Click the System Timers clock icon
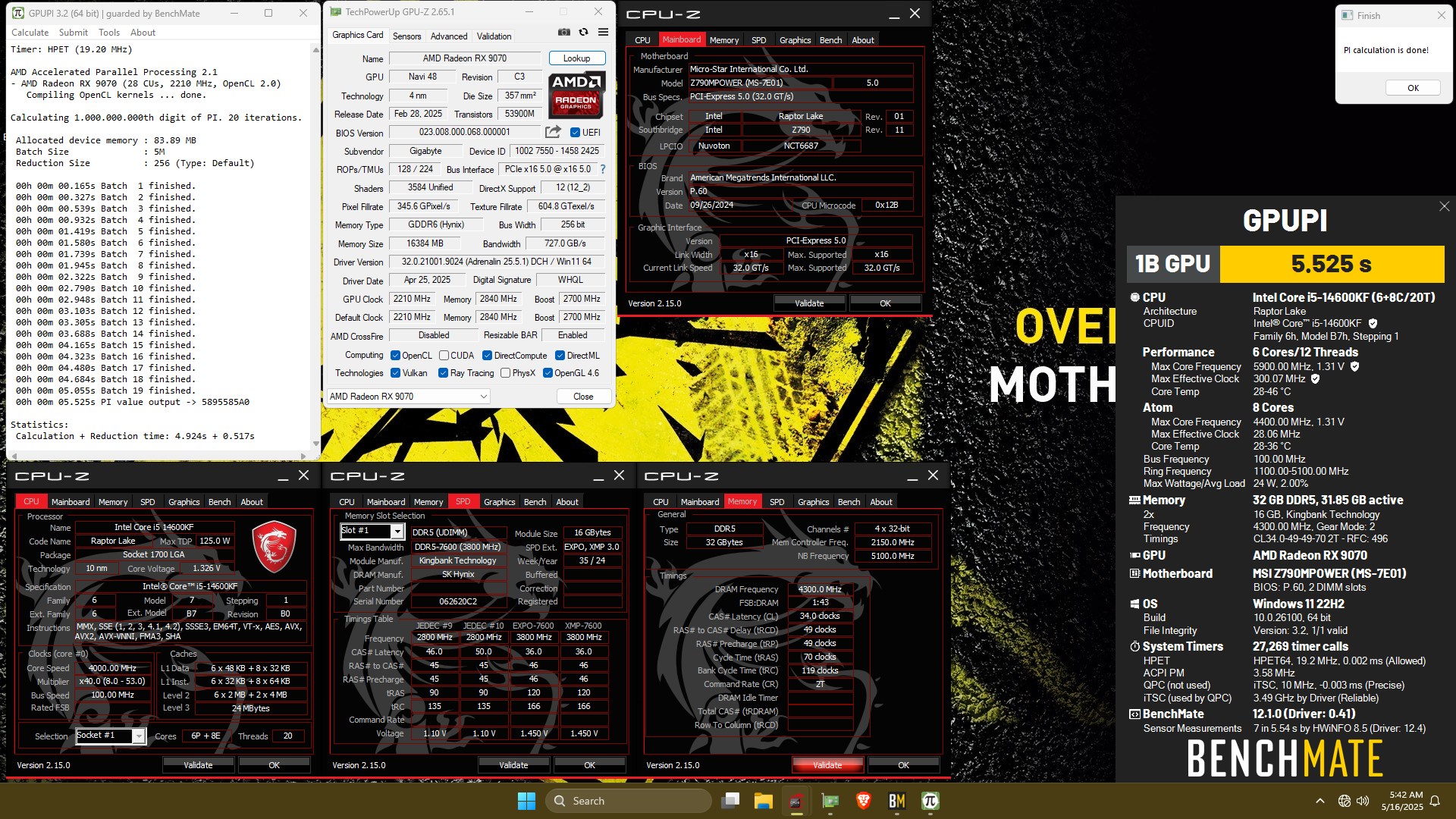 [1134, 647]
